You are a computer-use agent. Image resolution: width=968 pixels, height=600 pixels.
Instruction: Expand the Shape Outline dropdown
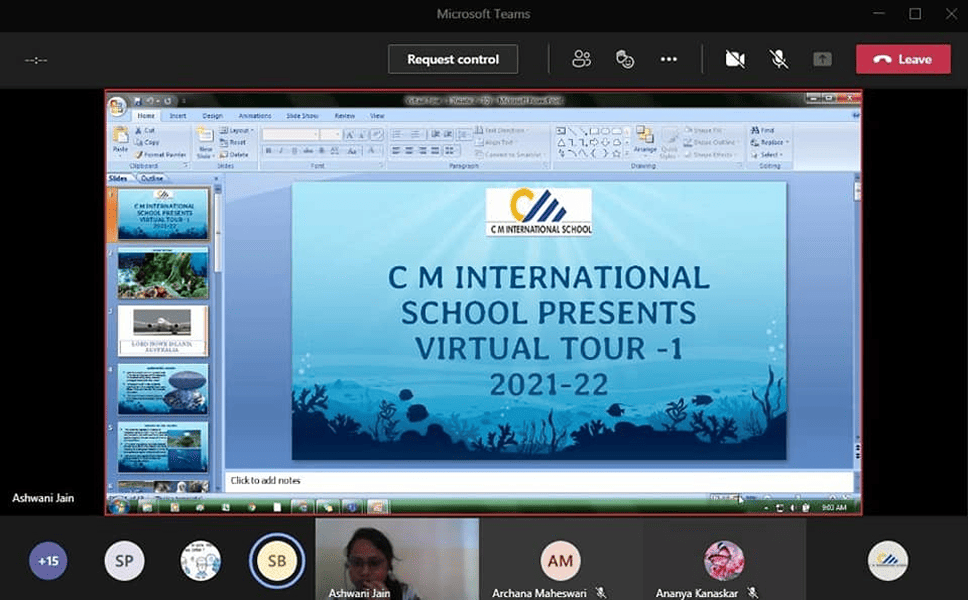pos(711,143)
